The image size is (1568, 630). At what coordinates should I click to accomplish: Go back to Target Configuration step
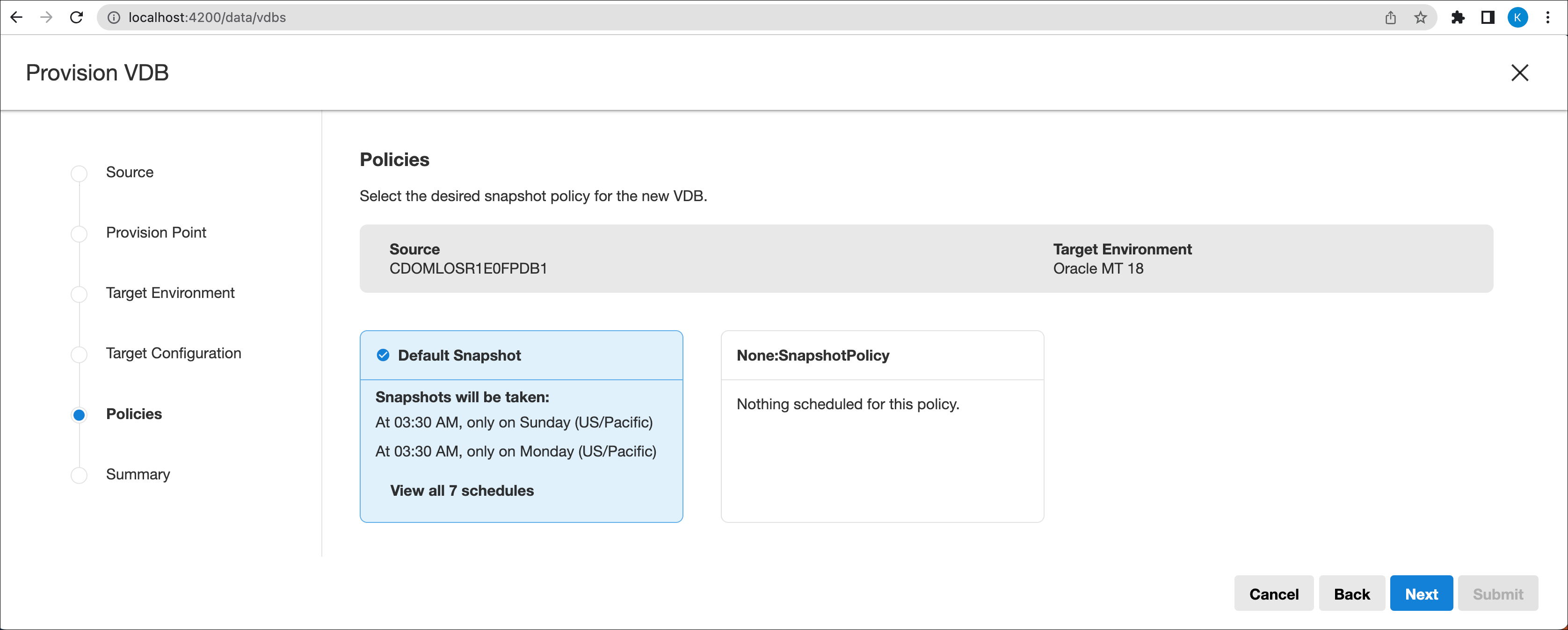point(174,353)
